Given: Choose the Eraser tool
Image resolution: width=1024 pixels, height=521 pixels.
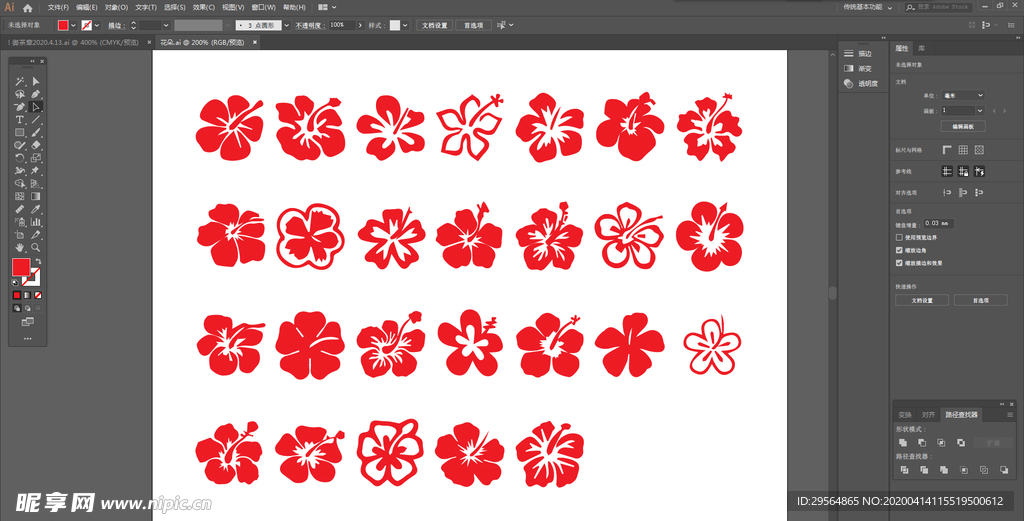Looking at the screenshot, I should coord(35,145).
